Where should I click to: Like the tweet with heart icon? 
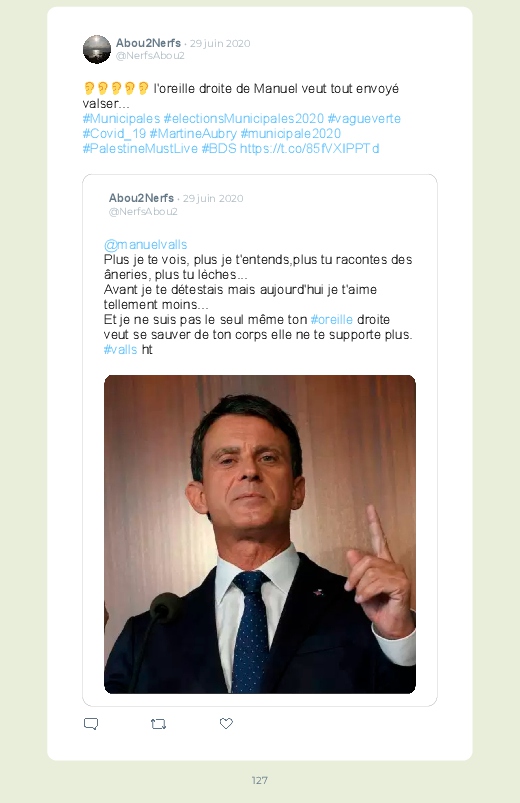226,723
